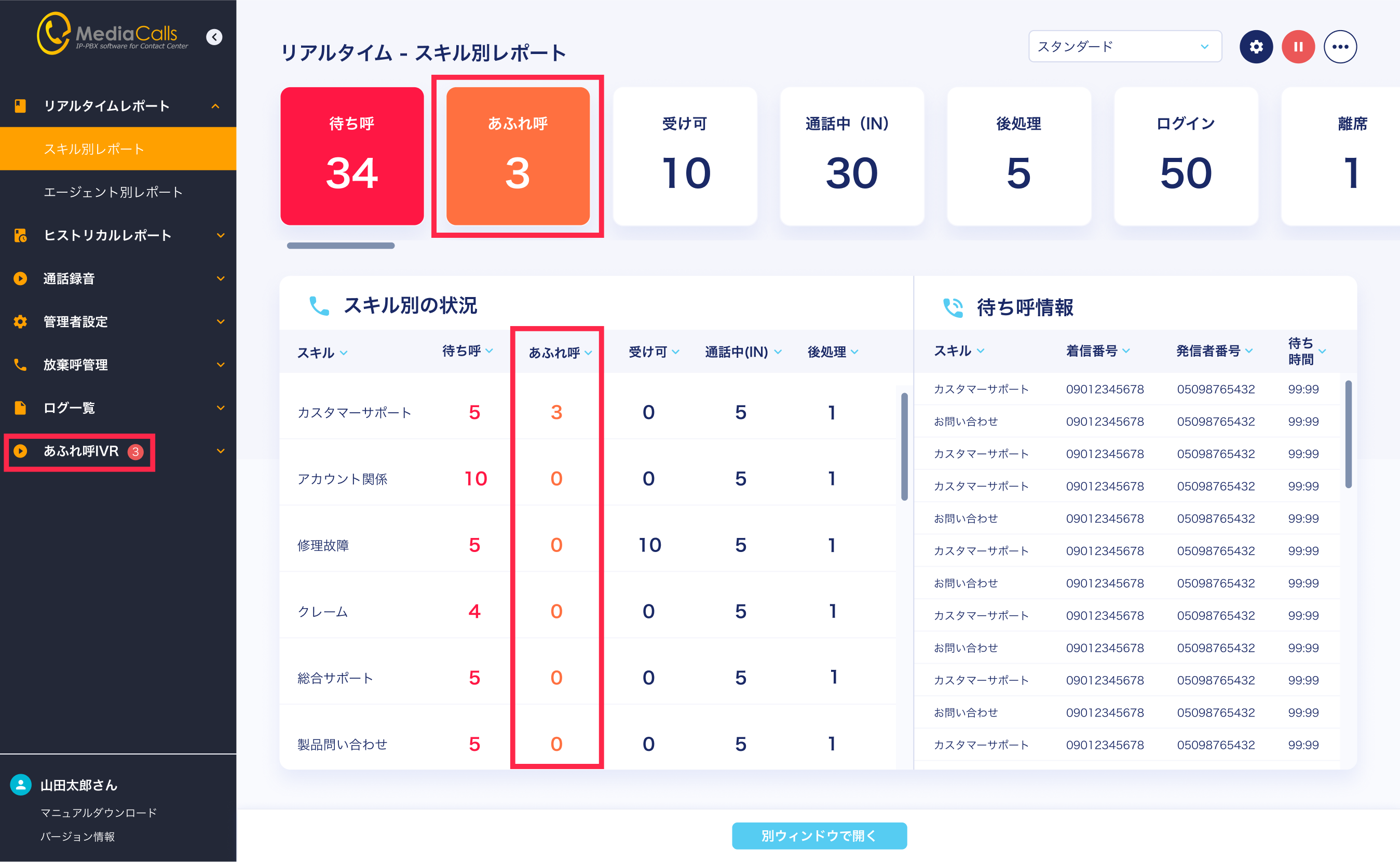
Task: Click the 通話録音 play icon
Action: (21, 278)
